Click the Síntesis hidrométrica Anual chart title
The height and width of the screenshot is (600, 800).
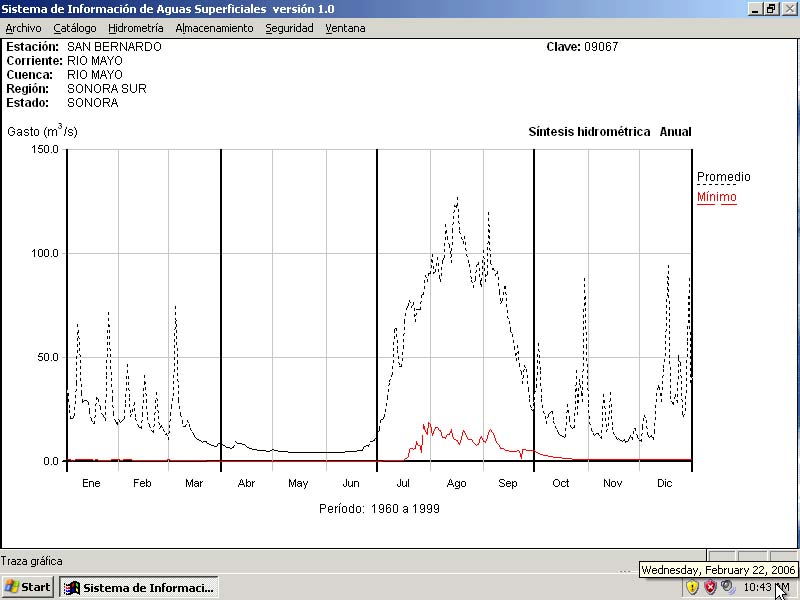(609, 132)
